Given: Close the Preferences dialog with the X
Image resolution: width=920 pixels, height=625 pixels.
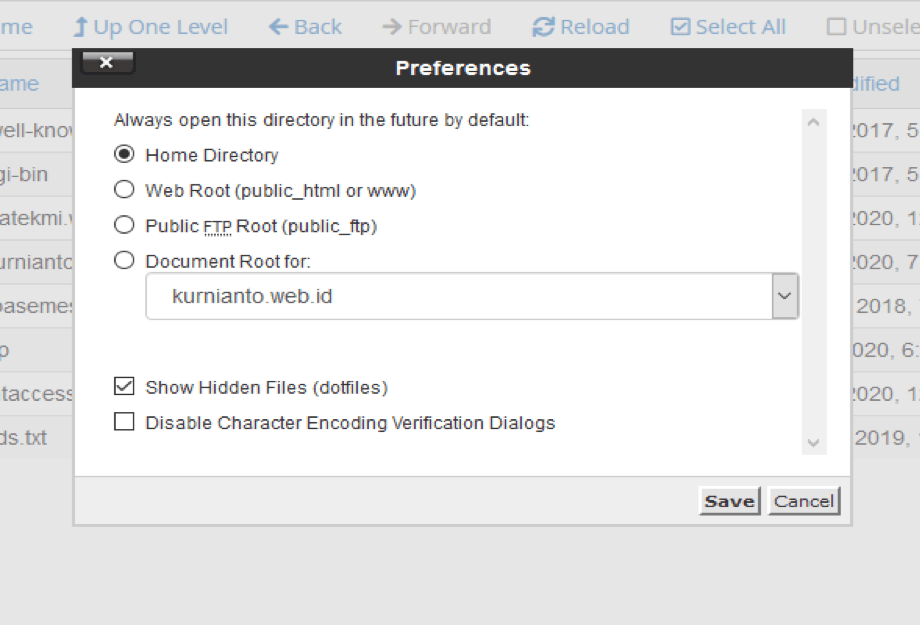Looking at the screenshot, I should (107, 62).
